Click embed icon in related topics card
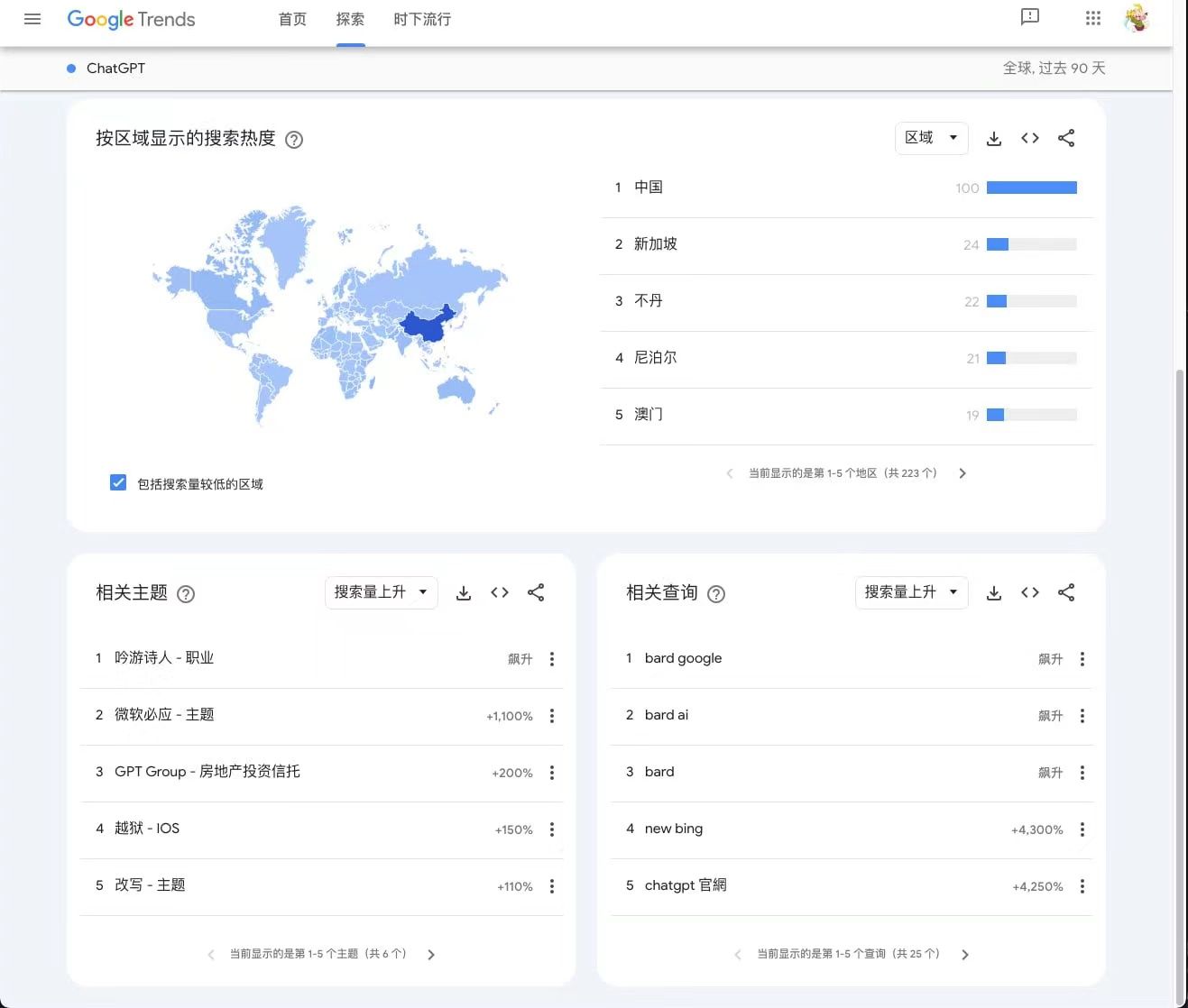The height and width of the screenshot is (1008, 1188). (500, 592)
